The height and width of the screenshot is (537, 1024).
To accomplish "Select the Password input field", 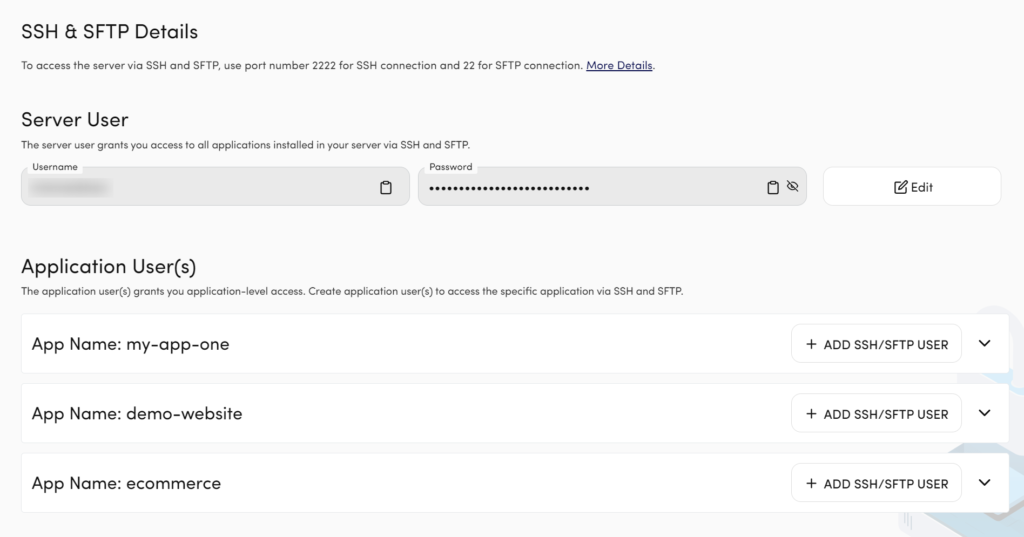I will [612, 187].
